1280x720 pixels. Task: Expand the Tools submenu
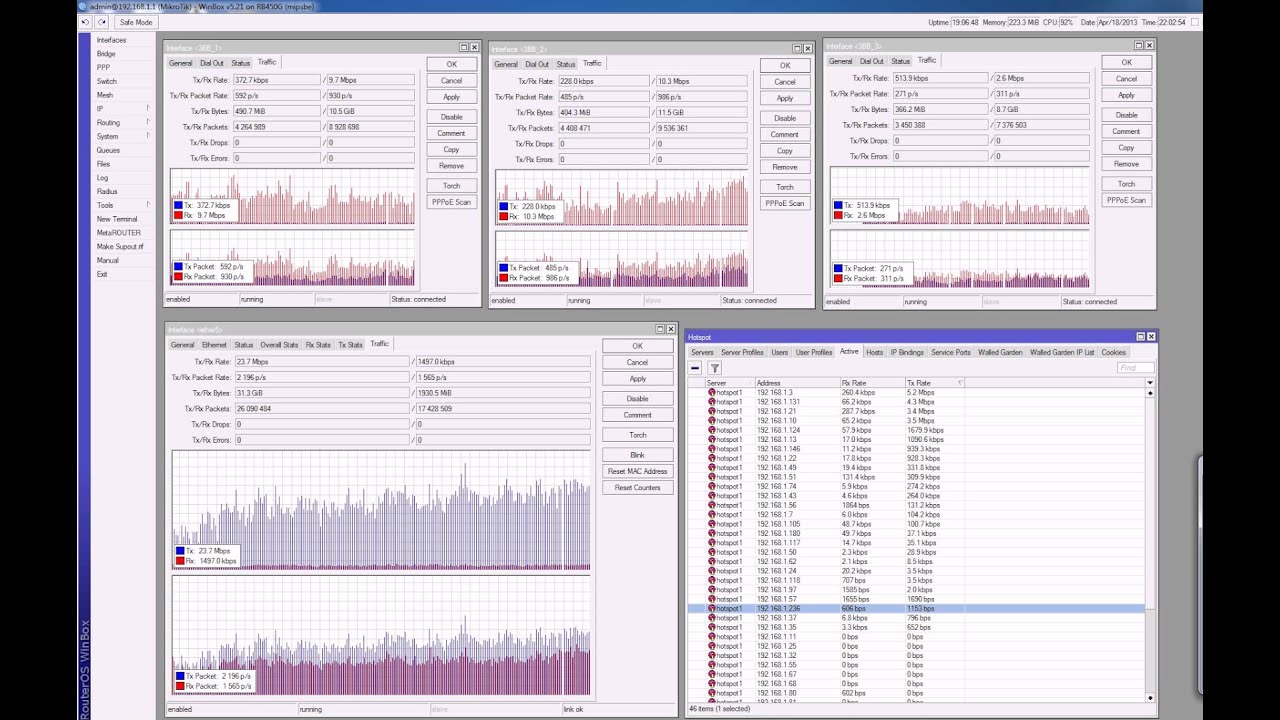pos(148,205)
